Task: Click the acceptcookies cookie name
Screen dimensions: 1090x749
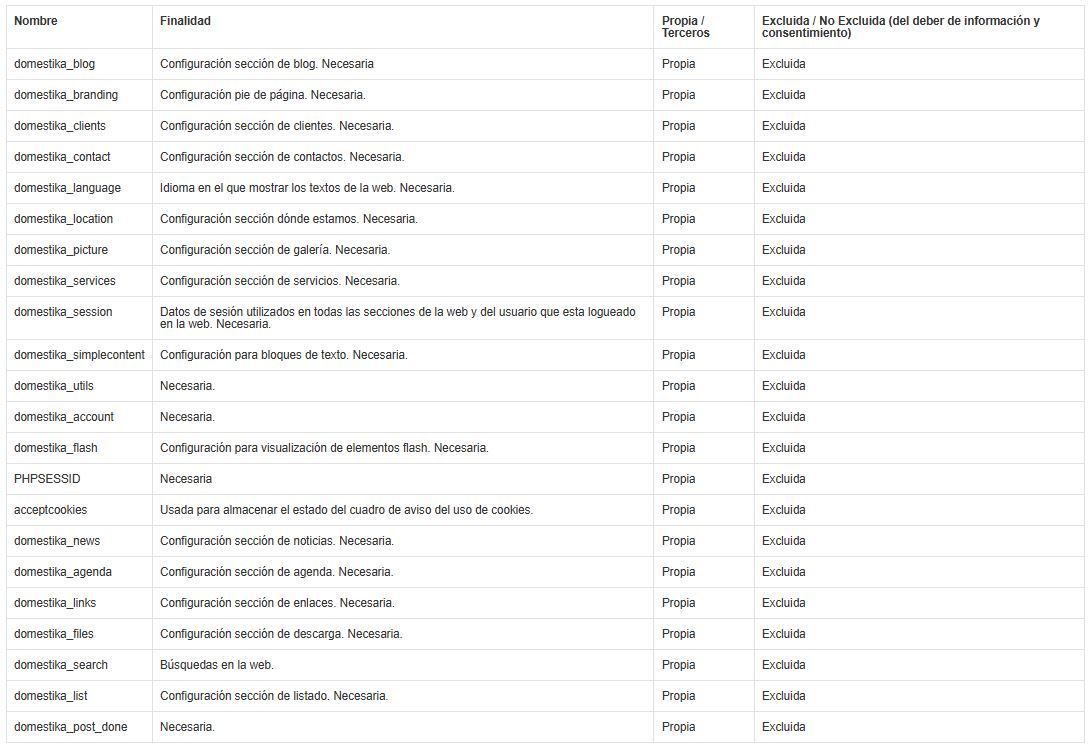Action: click(x=50, y=510)
